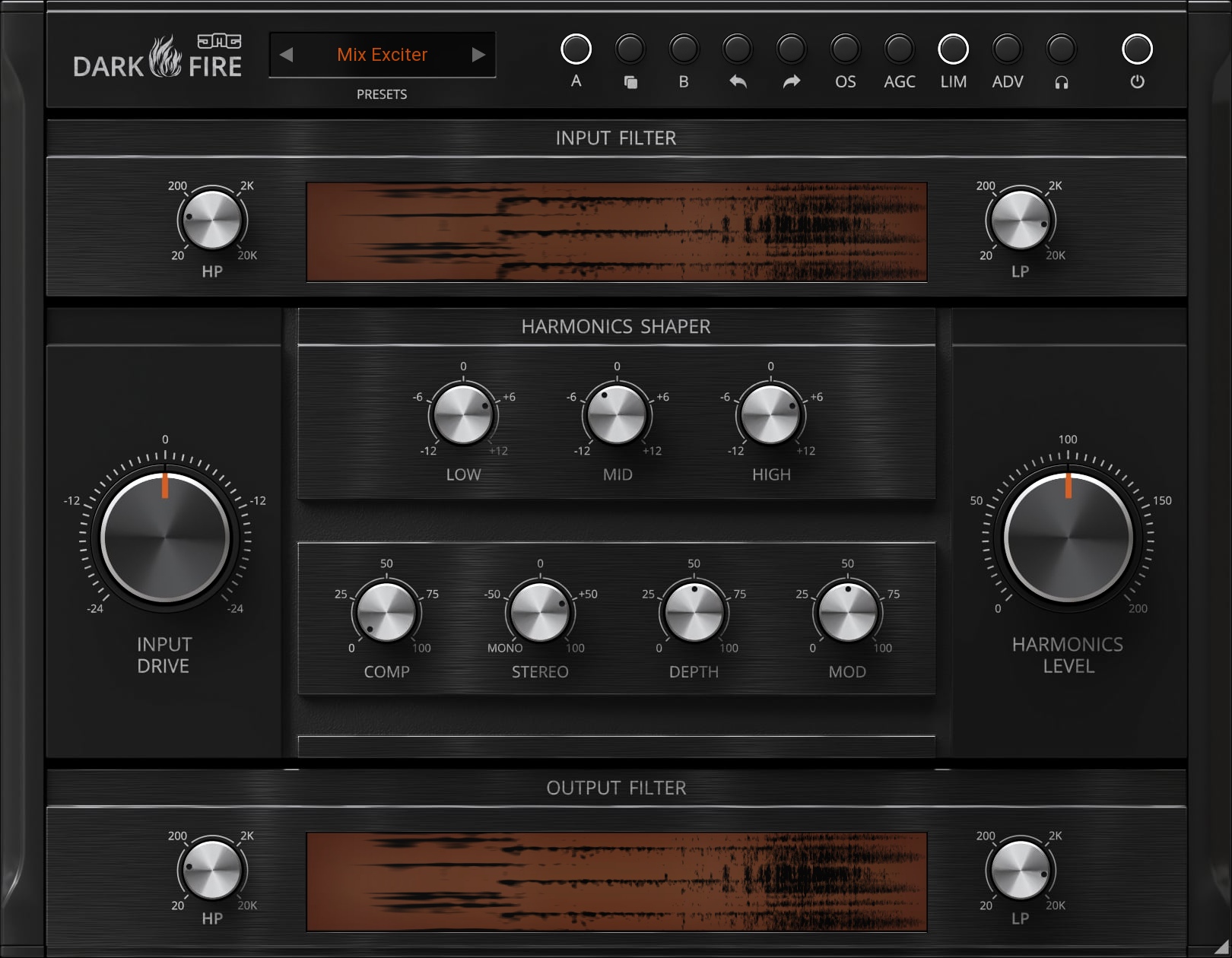Click the left preset browse arrow
Screen dimensions: 1232x958
287,55
